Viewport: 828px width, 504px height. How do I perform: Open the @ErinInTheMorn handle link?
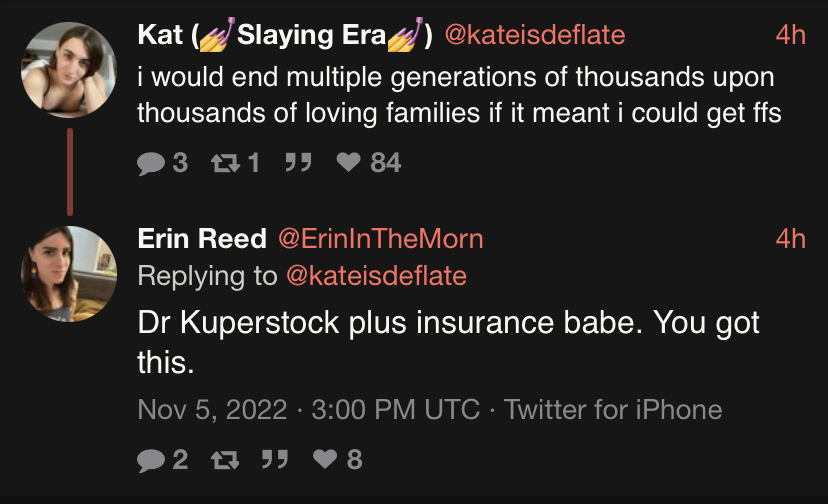coord(379,239)
